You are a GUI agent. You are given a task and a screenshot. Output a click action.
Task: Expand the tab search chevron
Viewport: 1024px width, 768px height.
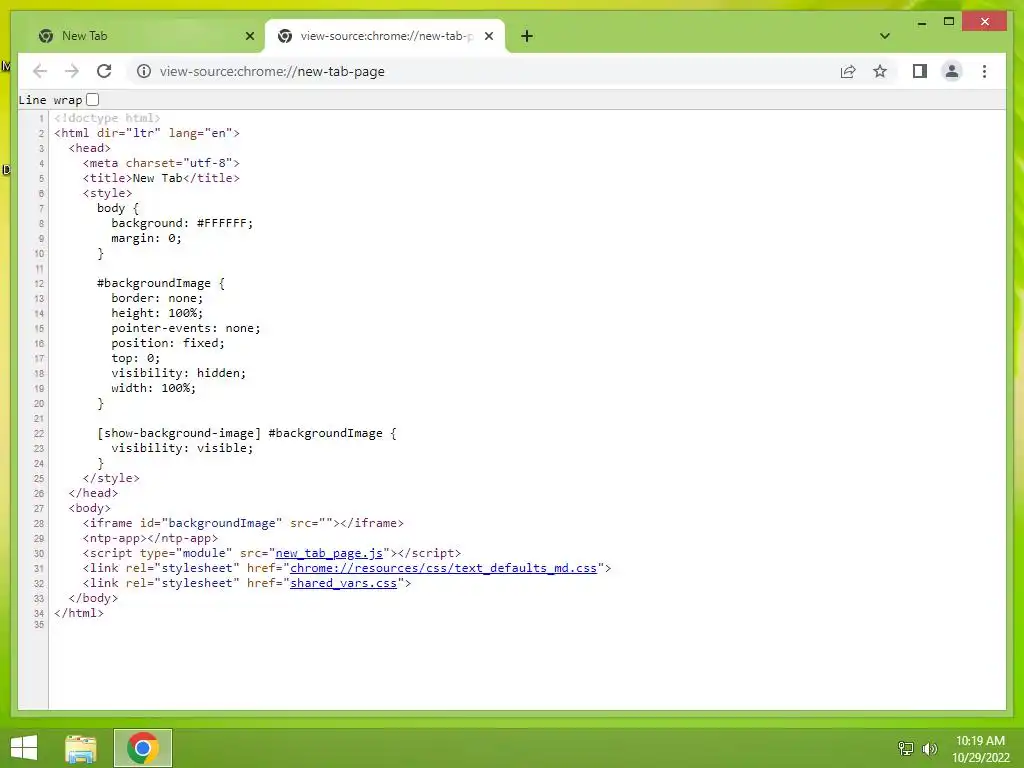(x=885, y=36)
